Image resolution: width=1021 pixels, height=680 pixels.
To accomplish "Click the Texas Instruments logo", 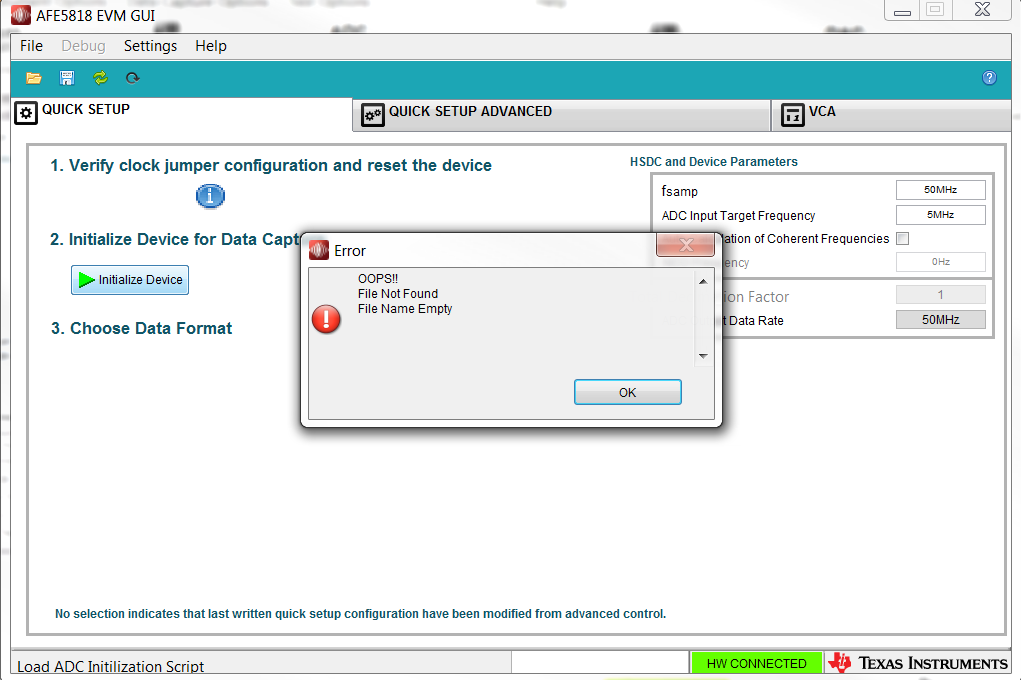I will [x=918, y=663].
